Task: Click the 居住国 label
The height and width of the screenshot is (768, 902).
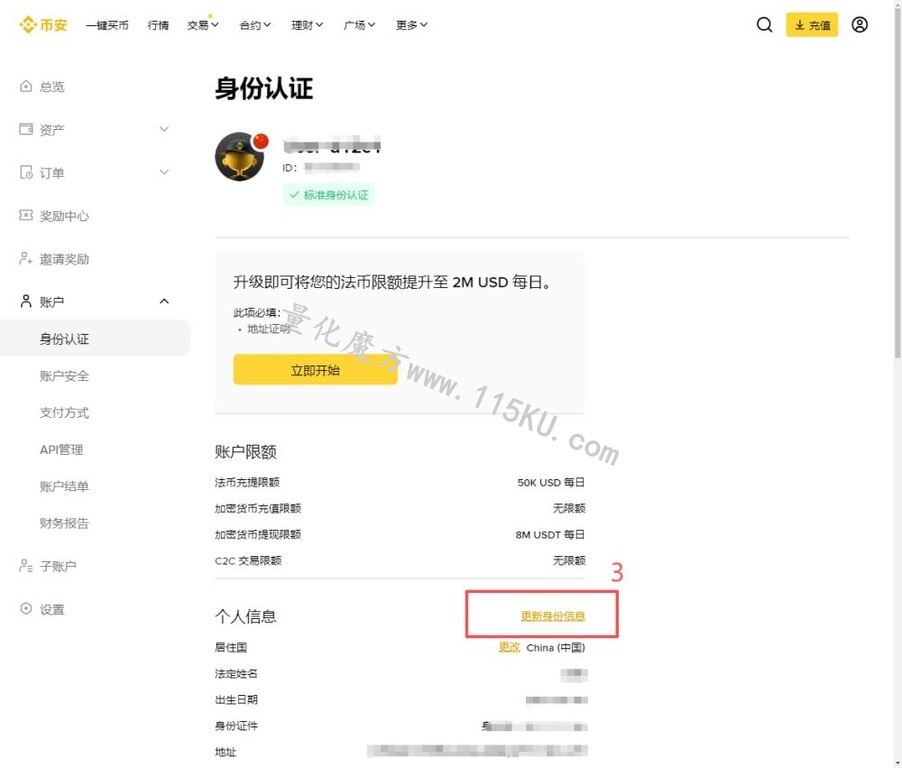Action: point(231,647)
